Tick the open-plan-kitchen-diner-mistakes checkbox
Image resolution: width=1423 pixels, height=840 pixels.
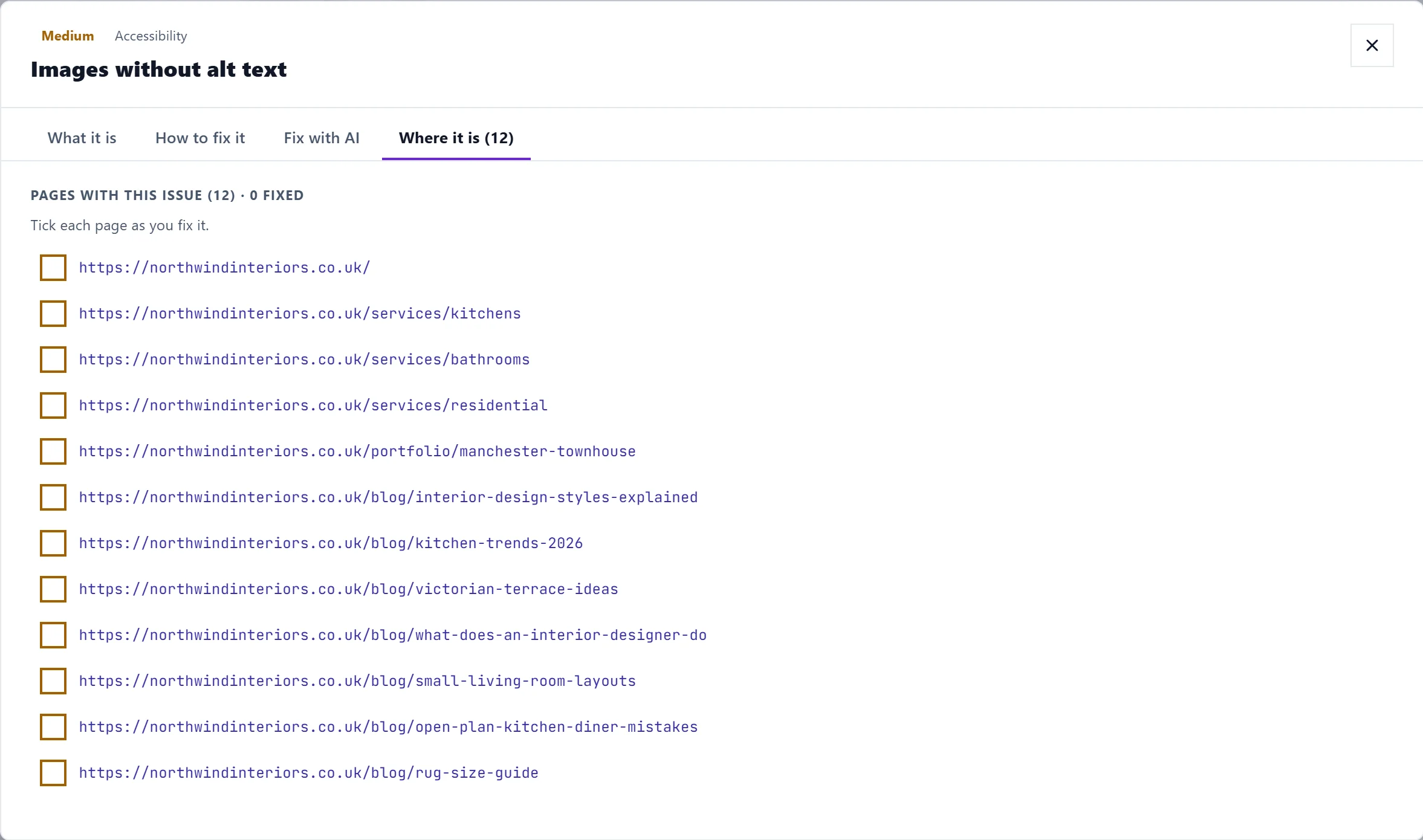pos(53,727)
